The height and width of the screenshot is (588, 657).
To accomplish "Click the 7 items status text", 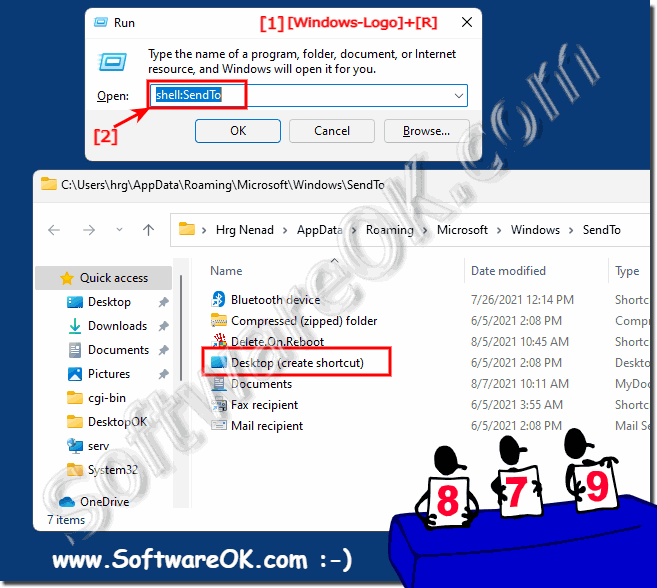I will pos(66,520).
